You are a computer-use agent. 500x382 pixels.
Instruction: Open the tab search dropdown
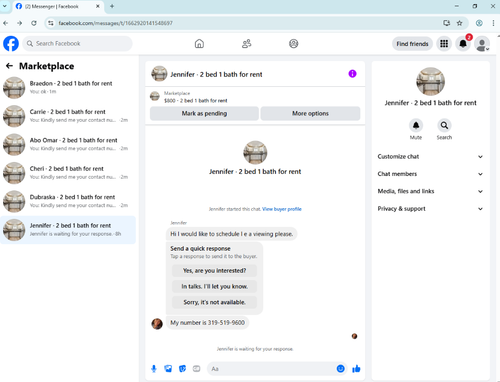[5, 6]
